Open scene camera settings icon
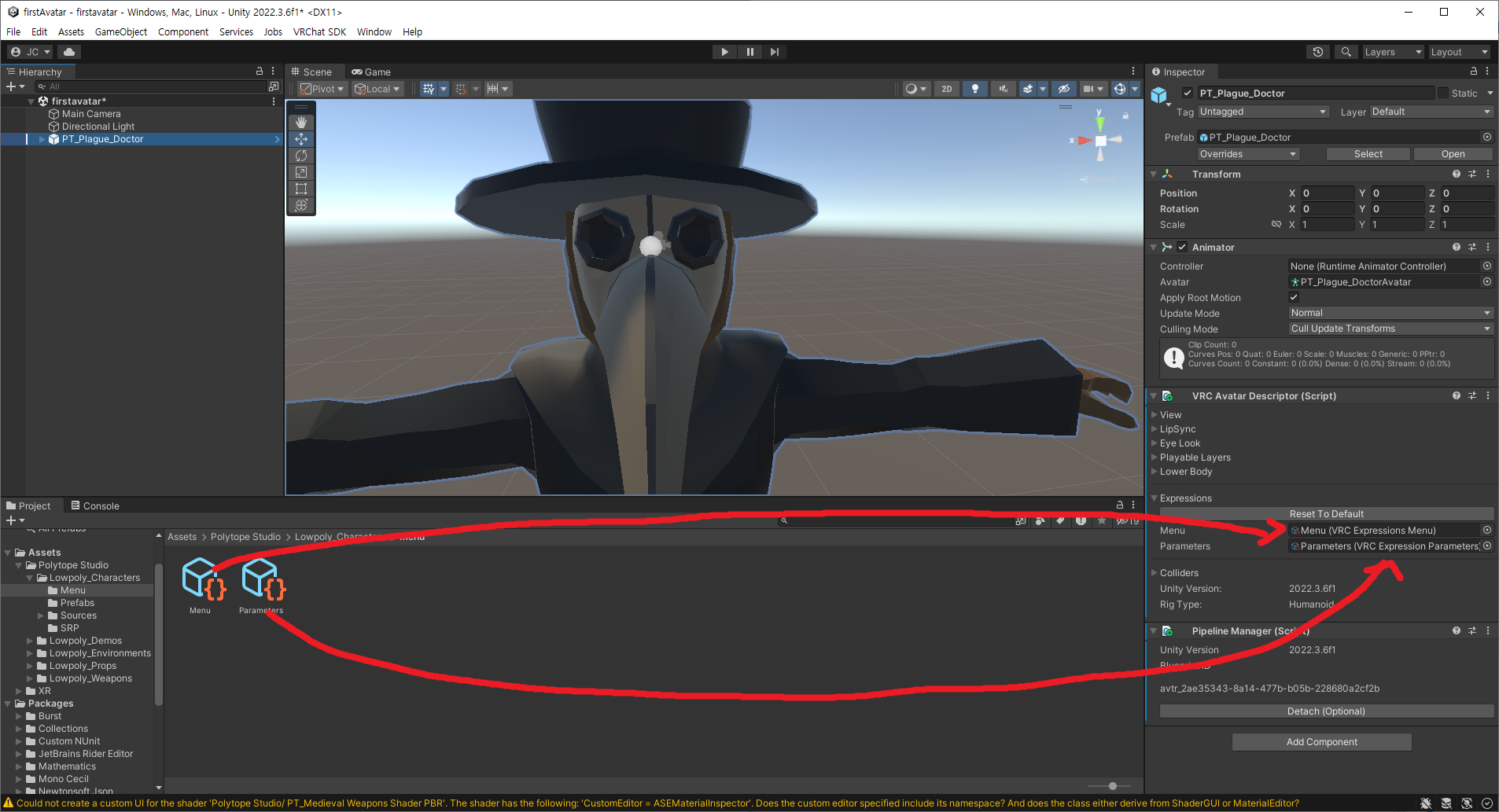Image resolution: width=1499 pixels, height=812 pixels. (1088, 89)
